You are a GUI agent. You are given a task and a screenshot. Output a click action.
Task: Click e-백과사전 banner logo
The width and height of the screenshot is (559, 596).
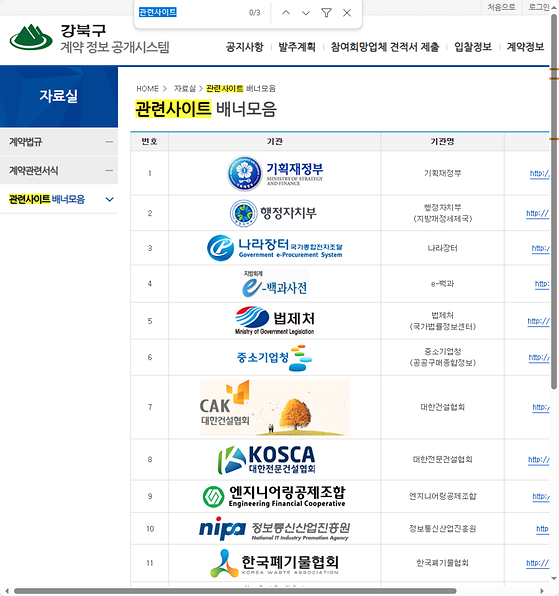274,284
